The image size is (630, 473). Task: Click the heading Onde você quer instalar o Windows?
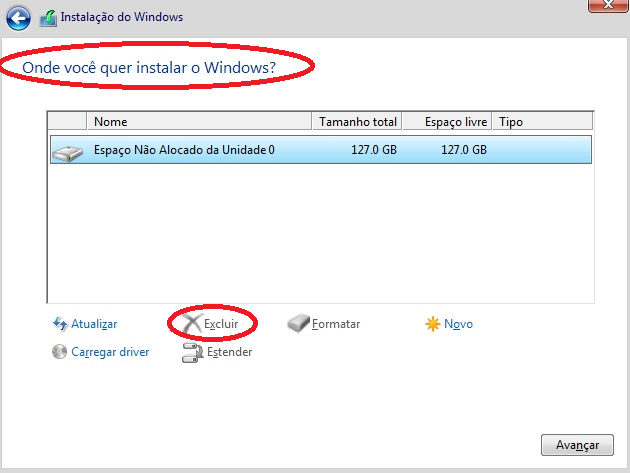point(149,68)
